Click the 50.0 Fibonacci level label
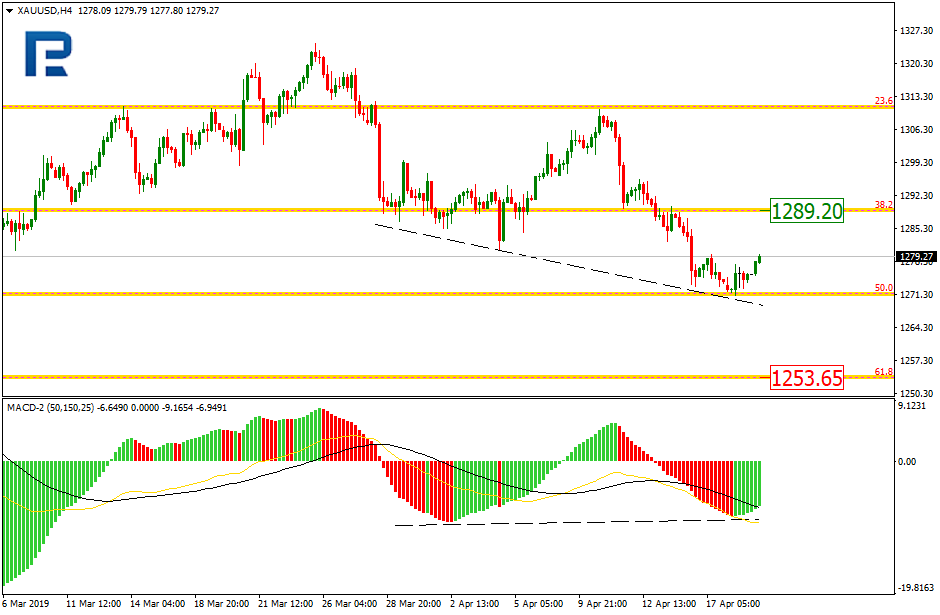 point(883,288)
